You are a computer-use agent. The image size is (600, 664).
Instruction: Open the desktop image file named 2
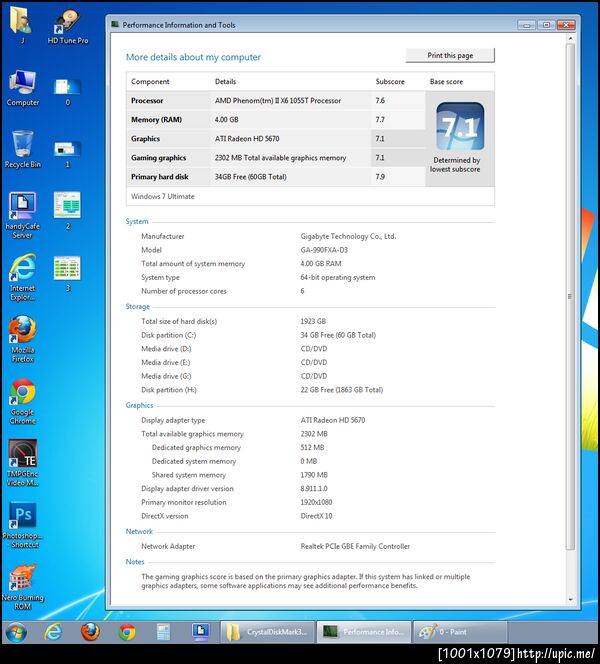67,211
